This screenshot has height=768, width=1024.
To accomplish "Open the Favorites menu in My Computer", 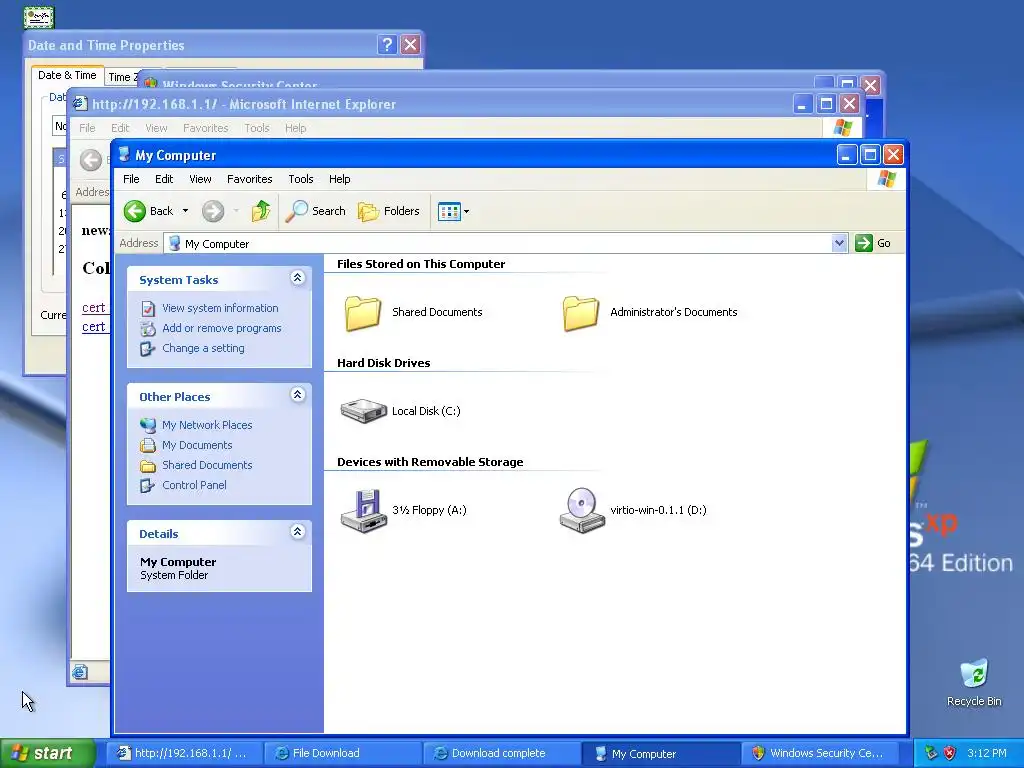I will tap(249, 179).
